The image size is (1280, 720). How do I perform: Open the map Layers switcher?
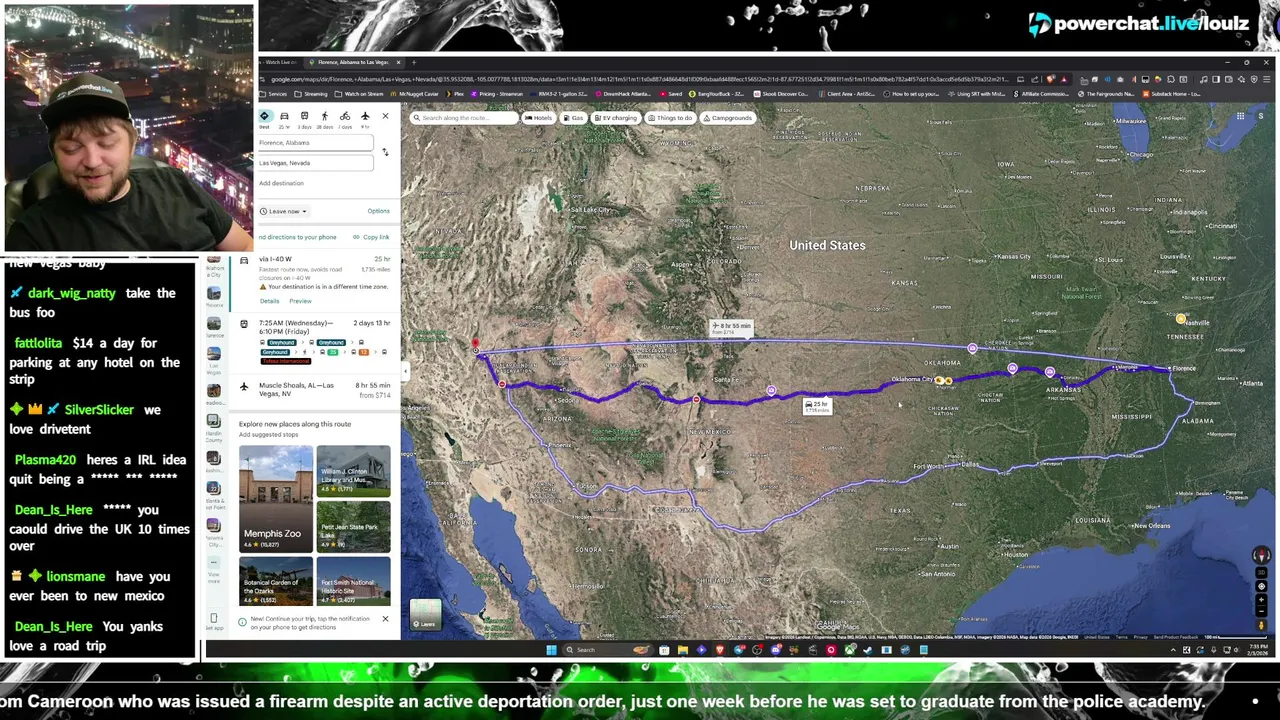pyautogui.click(x=426, y=615)
